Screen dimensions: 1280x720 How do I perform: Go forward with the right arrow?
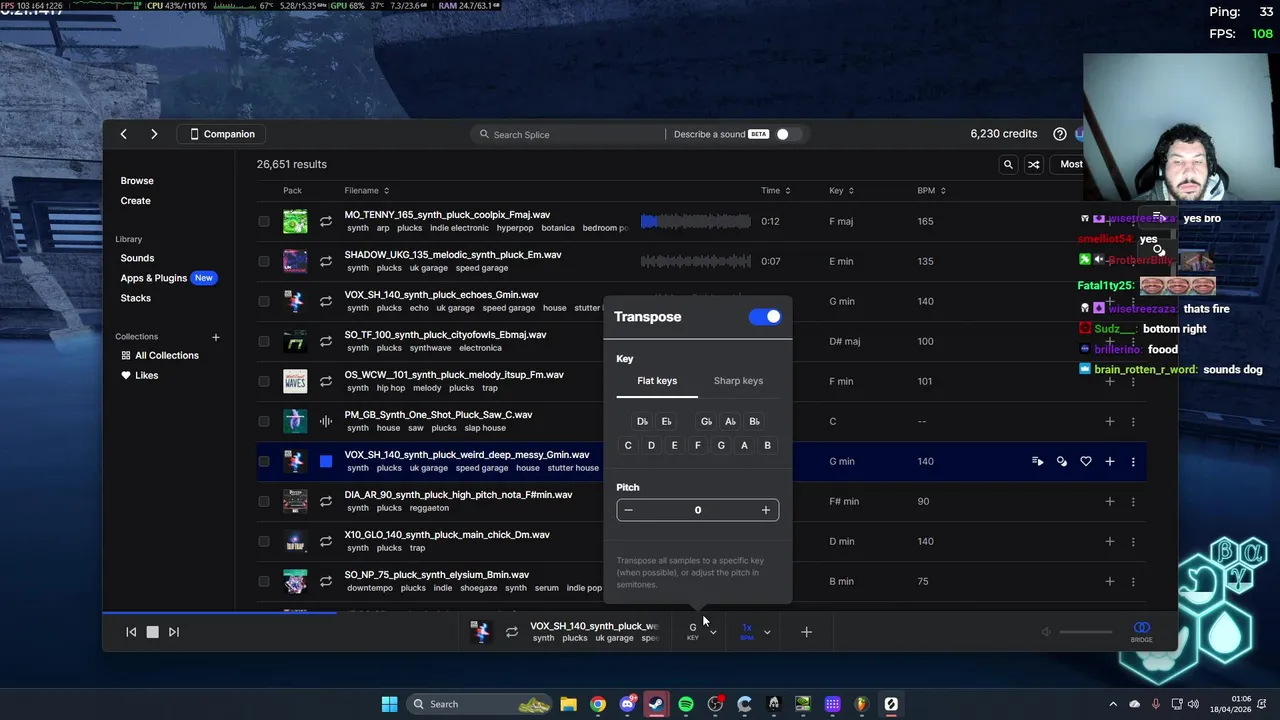point(154,134)
